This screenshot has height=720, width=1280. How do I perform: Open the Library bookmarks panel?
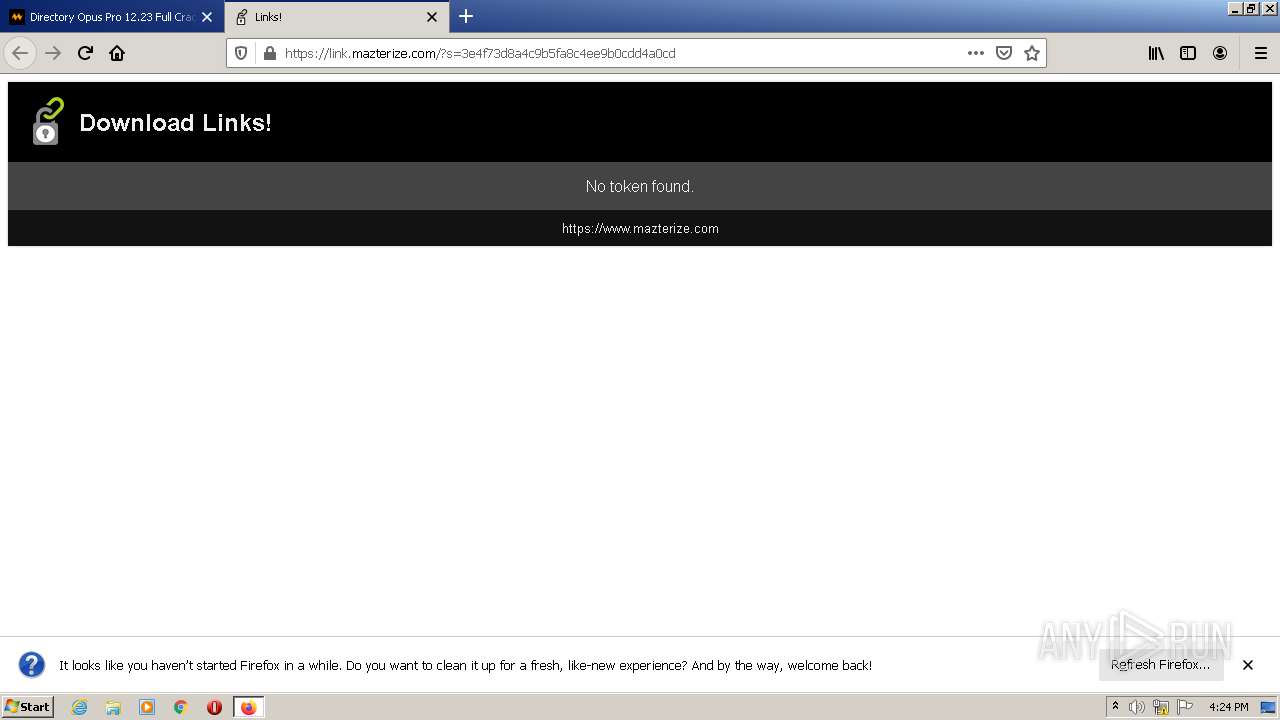click(1156, 53)
